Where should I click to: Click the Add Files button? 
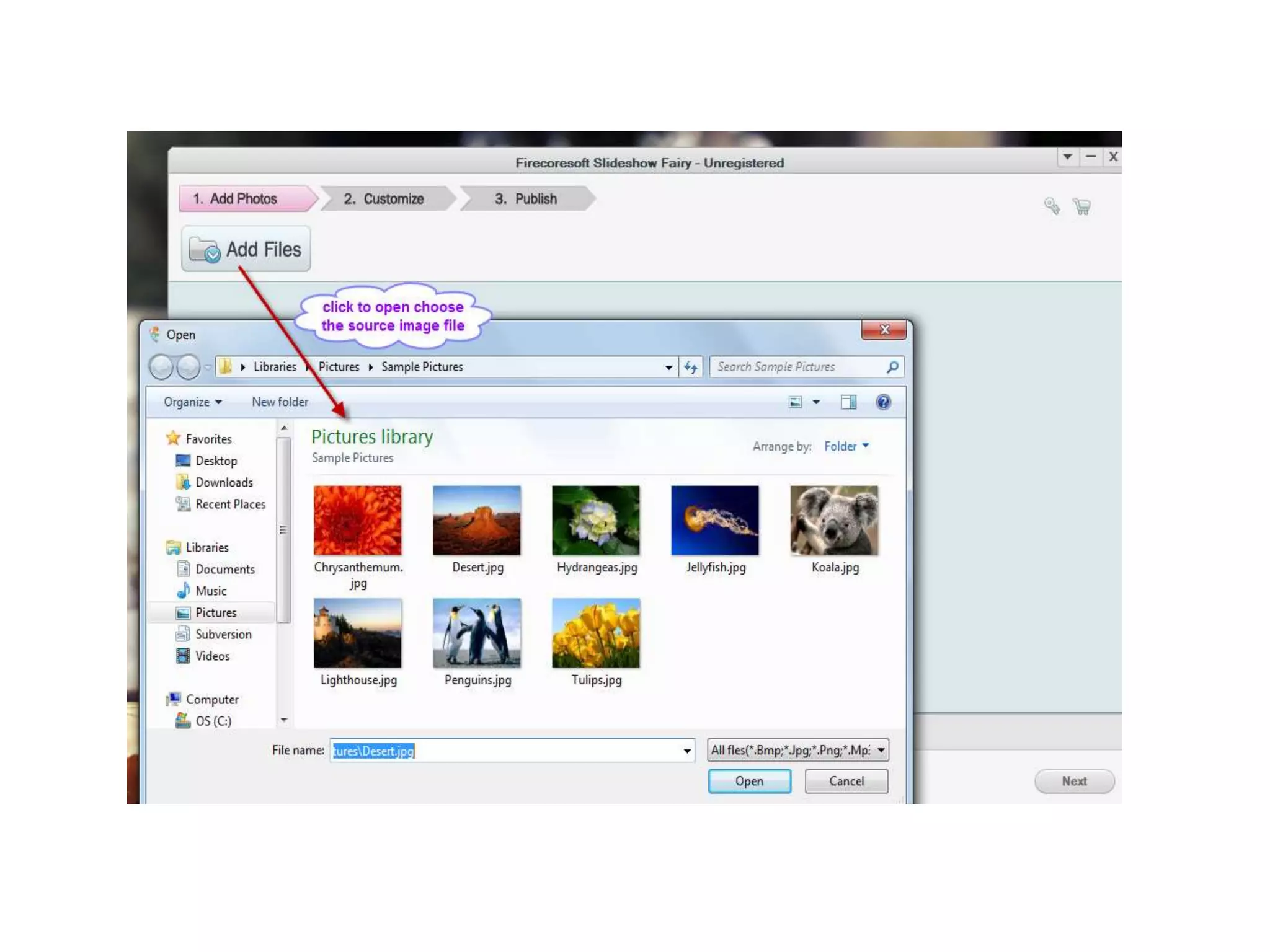pyautogui.click(x=246, y=249)
